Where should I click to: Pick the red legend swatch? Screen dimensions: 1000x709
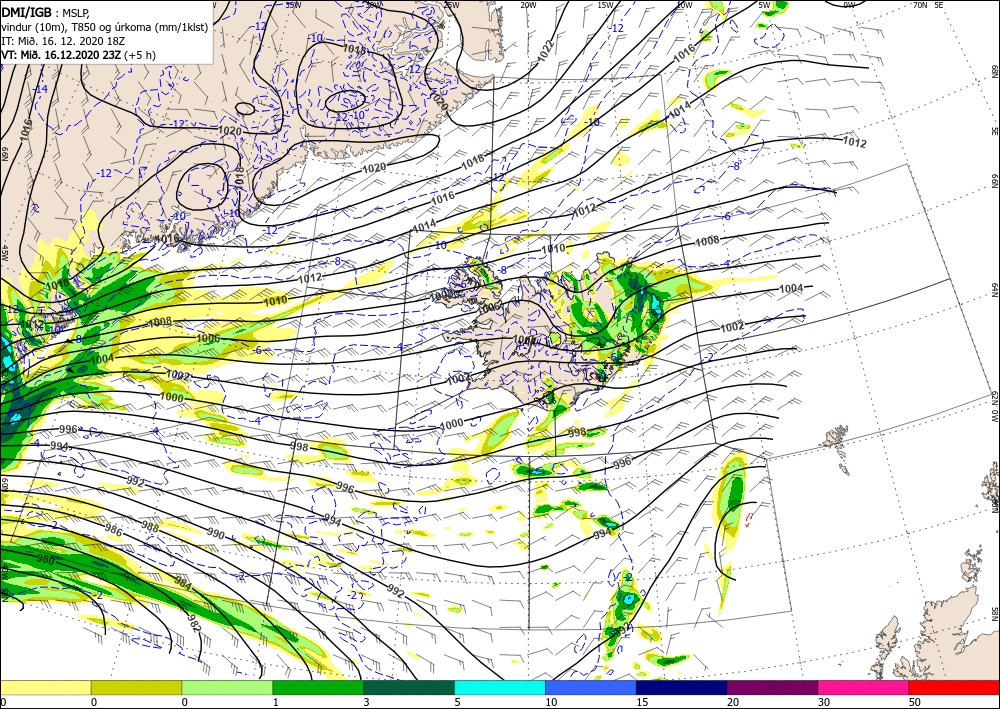click(954, 687)
